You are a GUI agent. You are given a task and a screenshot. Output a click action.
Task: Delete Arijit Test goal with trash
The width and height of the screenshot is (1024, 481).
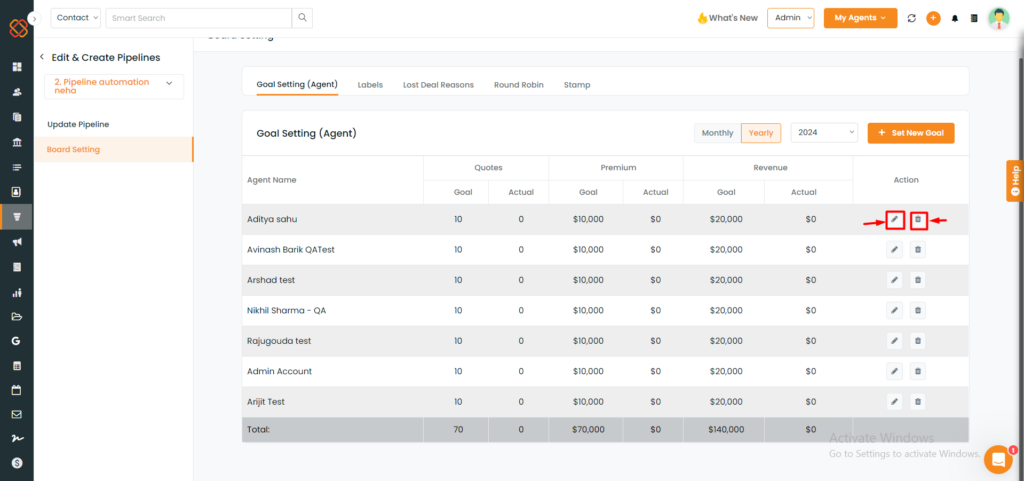click(918, 402)
